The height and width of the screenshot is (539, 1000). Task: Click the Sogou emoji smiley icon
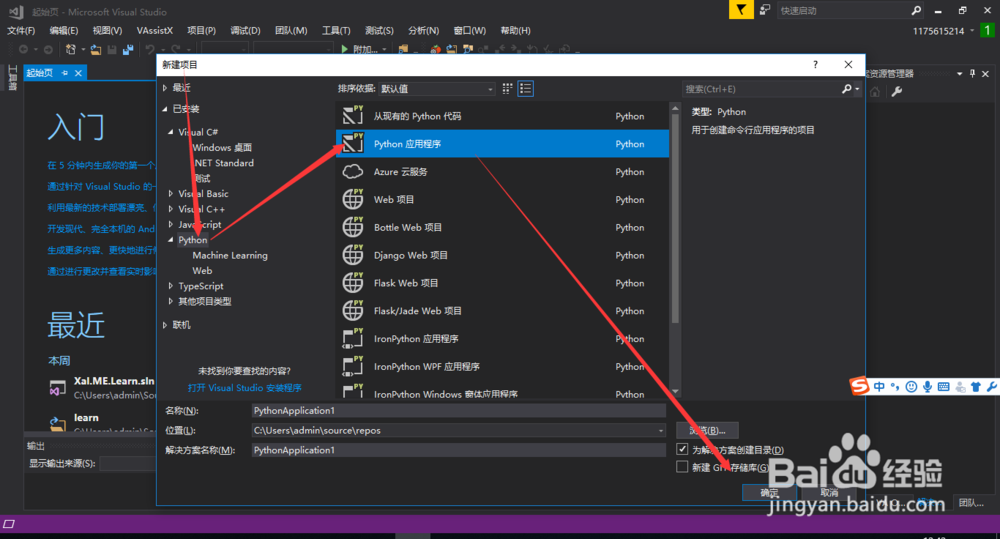pyautogui.click(x=911, y=387)
